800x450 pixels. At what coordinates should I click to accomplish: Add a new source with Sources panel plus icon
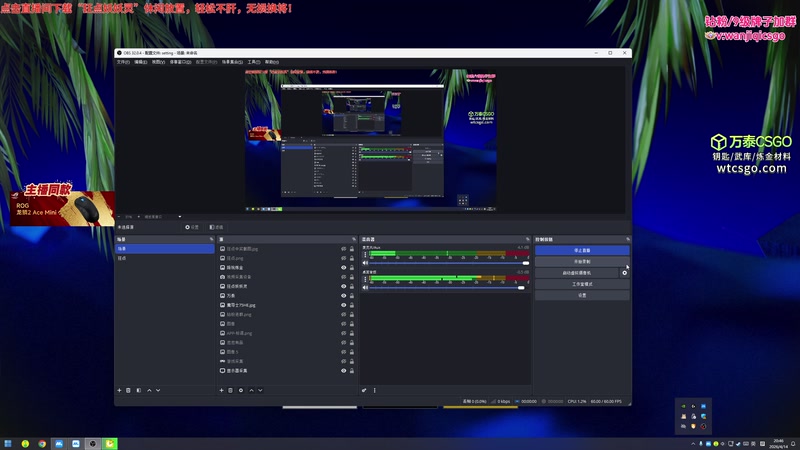tap(221, 390)
